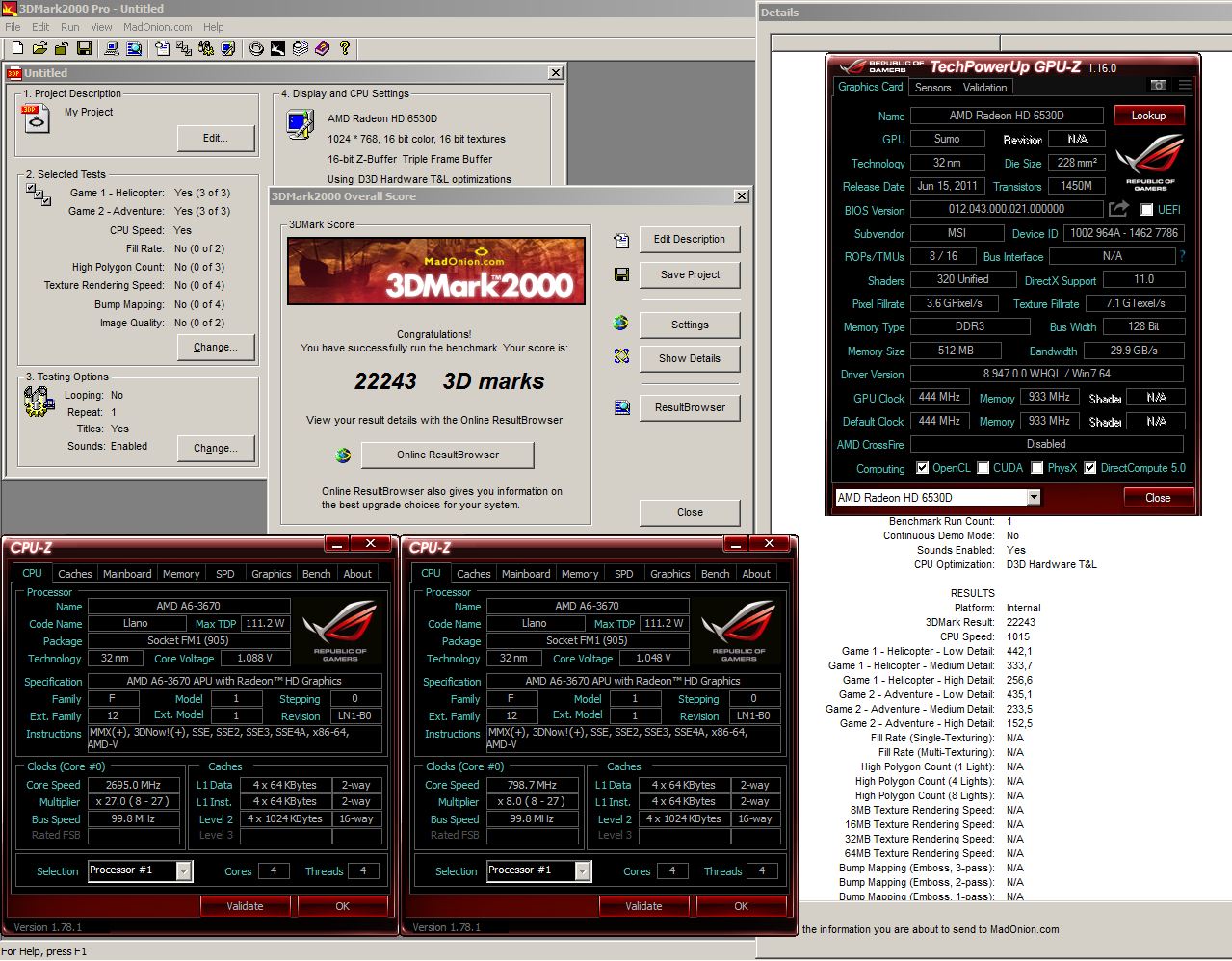The image size is (1232, 961).
Task: Click the icon beside ResultBrowser button
Action: point(621,407)
